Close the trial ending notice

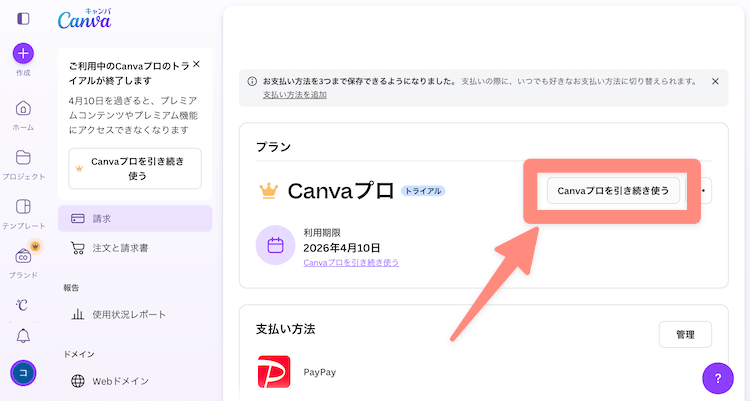[196, 64]
